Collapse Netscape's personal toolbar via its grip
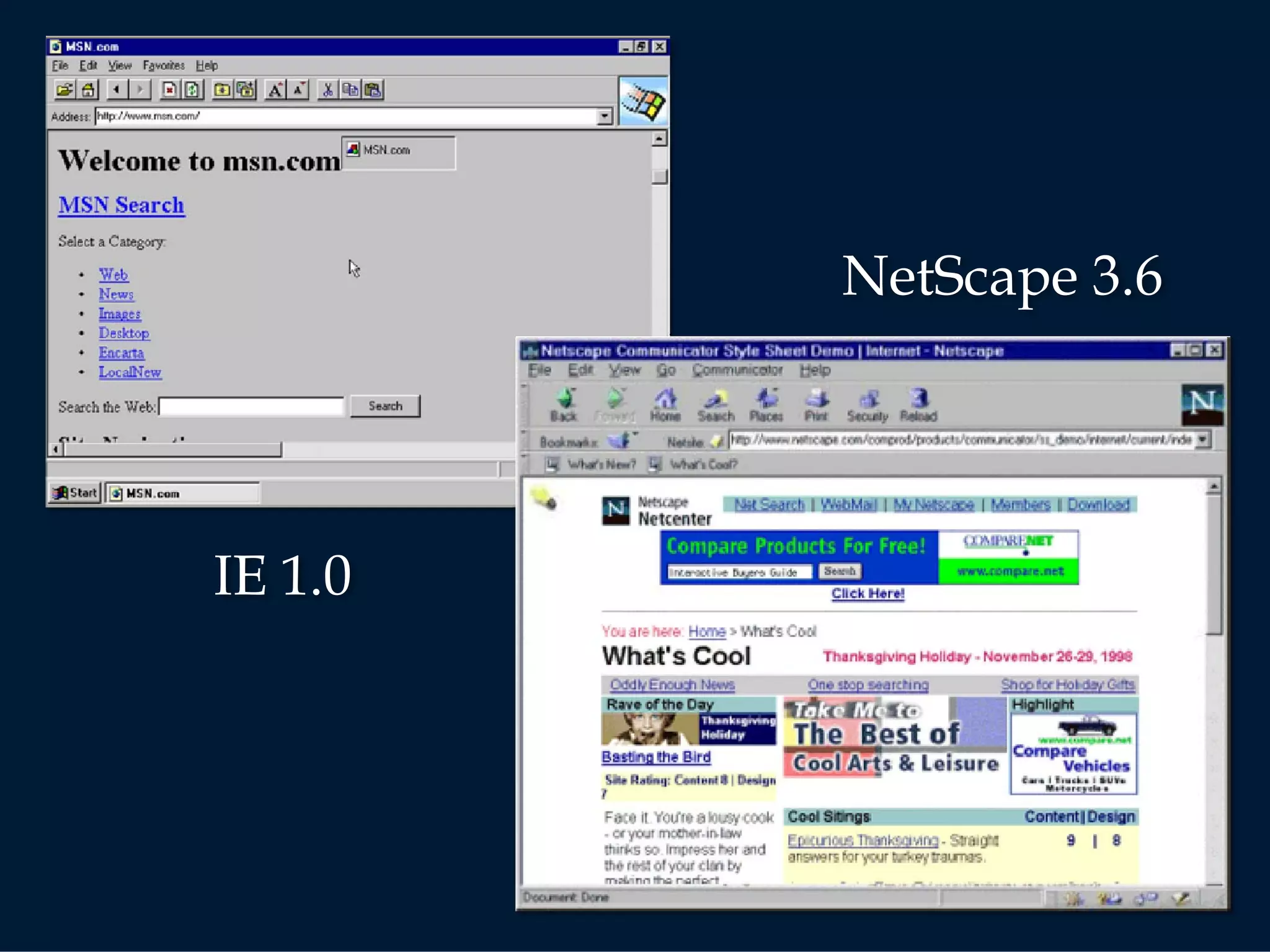 [x=525, y=464]
